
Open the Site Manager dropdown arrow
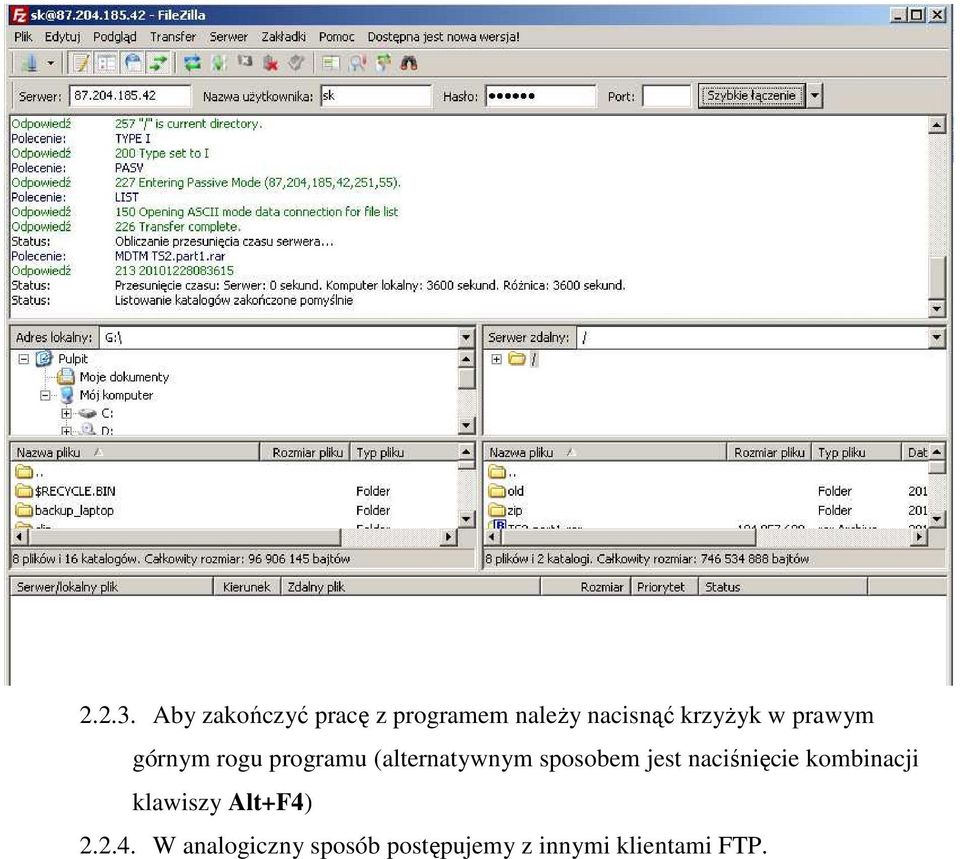coord(51,63)
